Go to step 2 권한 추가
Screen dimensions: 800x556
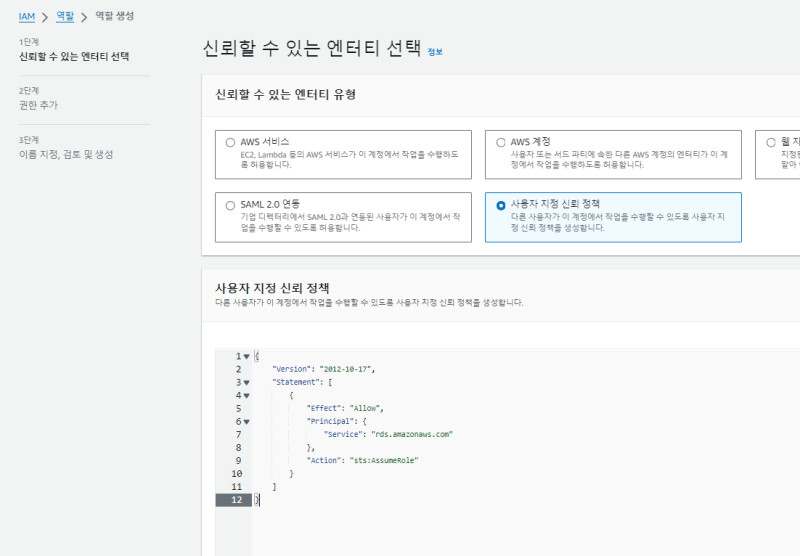(40, 105)
